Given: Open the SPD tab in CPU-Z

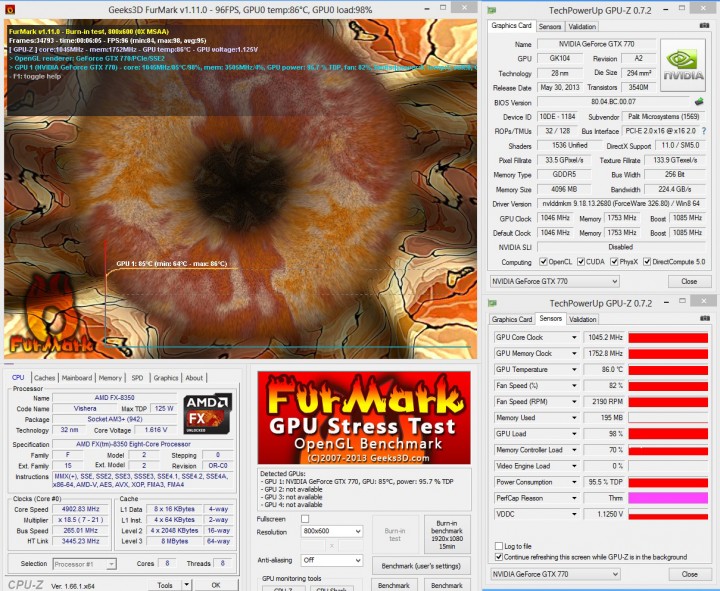Looking at the screenshot, I should click(137, 377).
